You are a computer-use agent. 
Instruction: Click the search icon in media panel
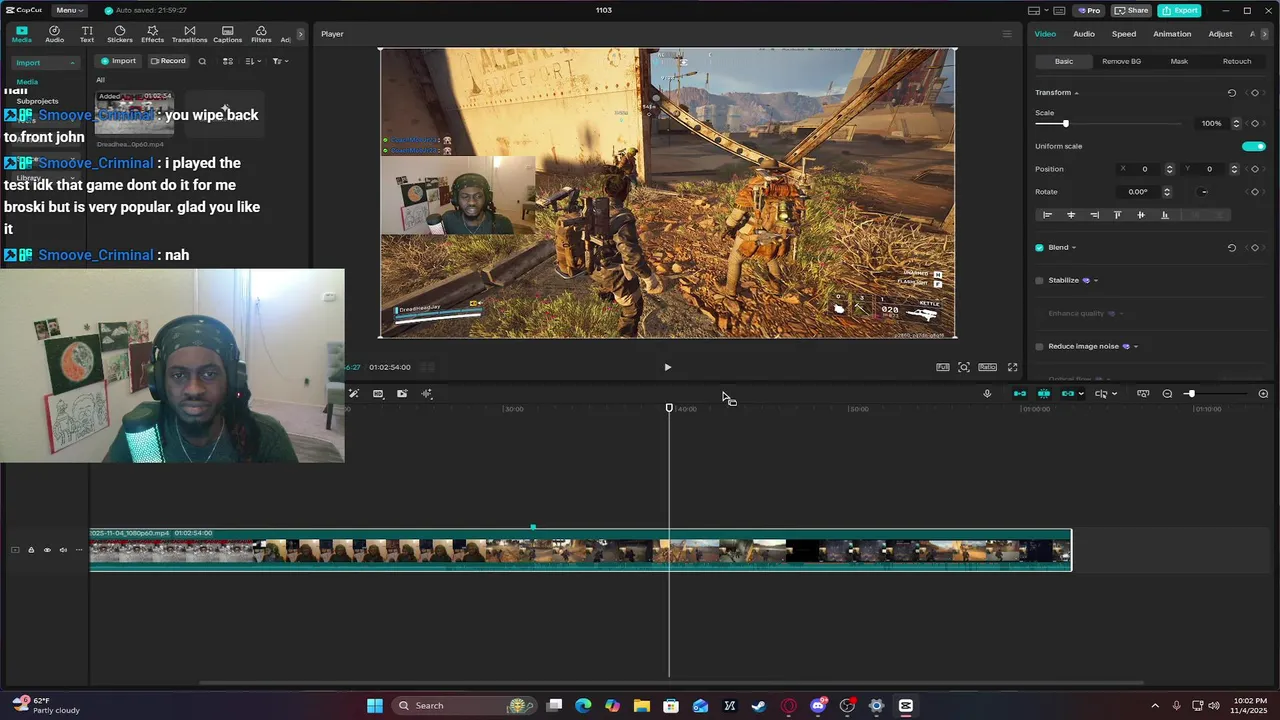[x=202, y=61]
